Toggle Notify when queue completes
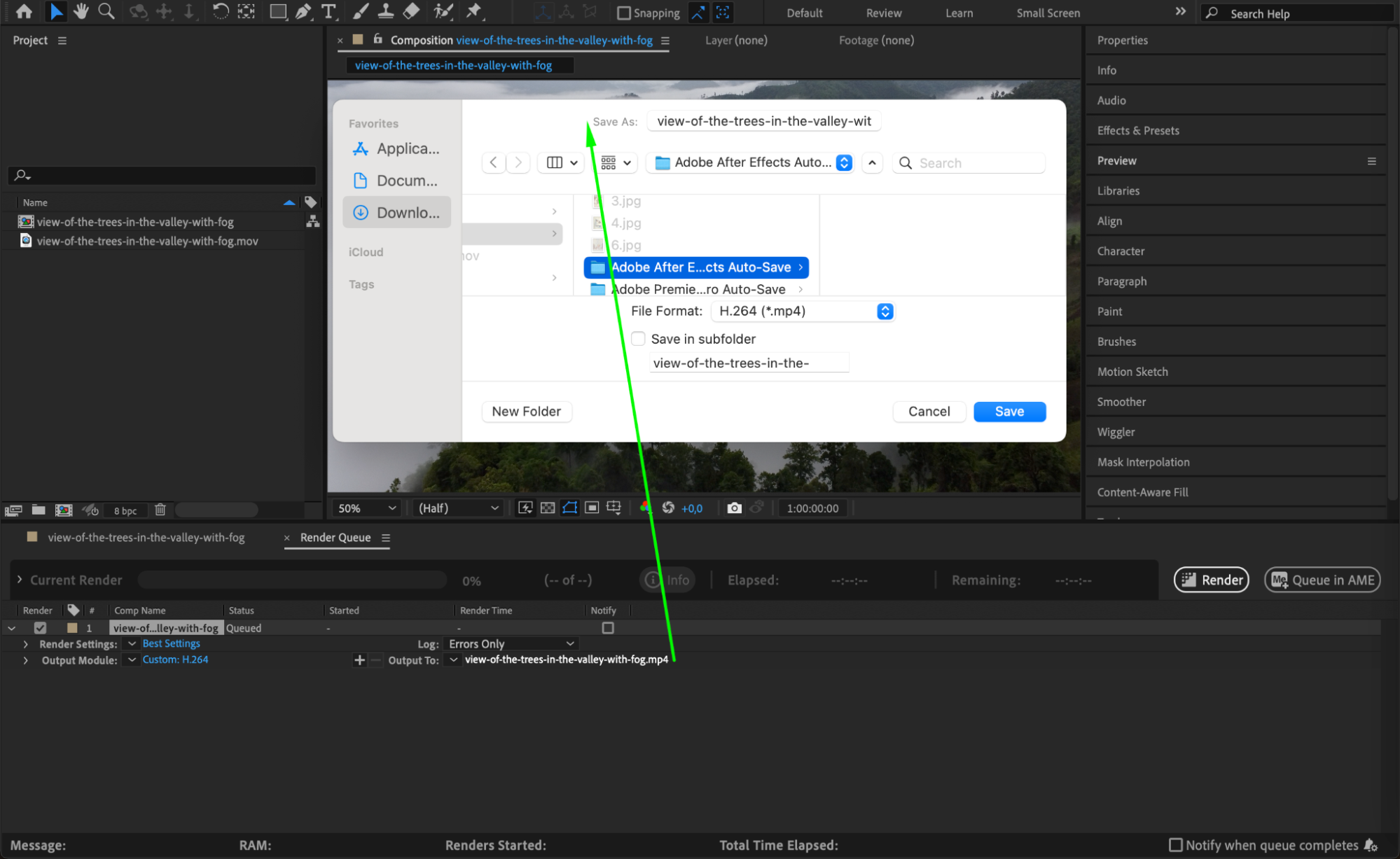Screen dimensions: 1400x859 click(x=1176, y=845)
